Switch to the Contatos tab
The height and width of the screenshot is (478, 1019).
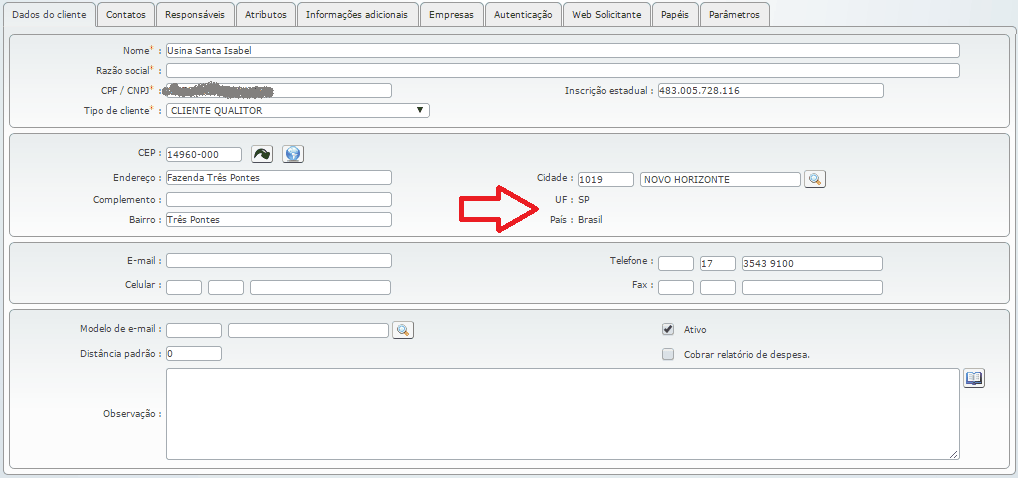pos(126,15)
